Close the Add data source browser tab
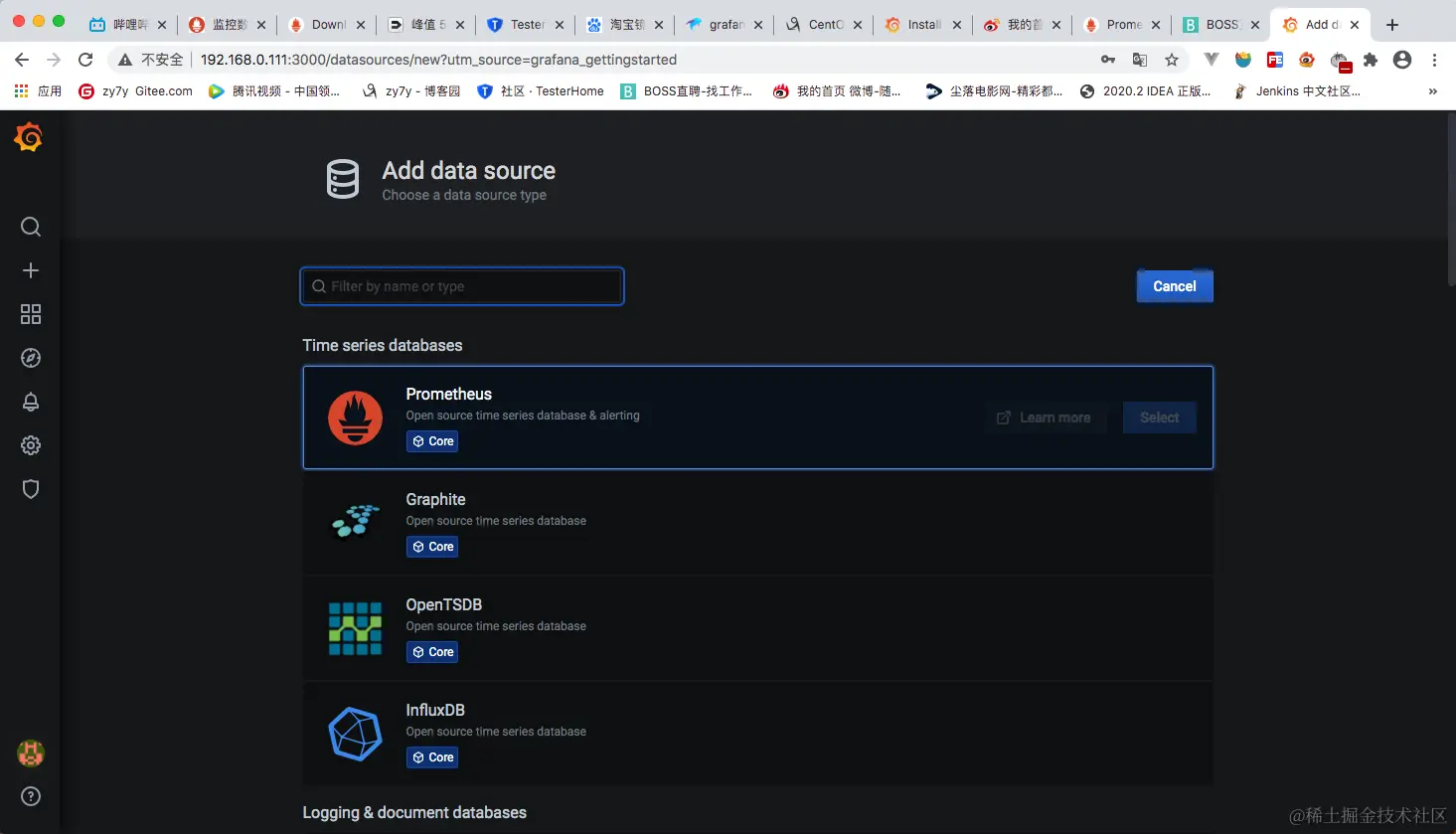The height and width of the screenshot is (834, 1456). [1355, 25]
